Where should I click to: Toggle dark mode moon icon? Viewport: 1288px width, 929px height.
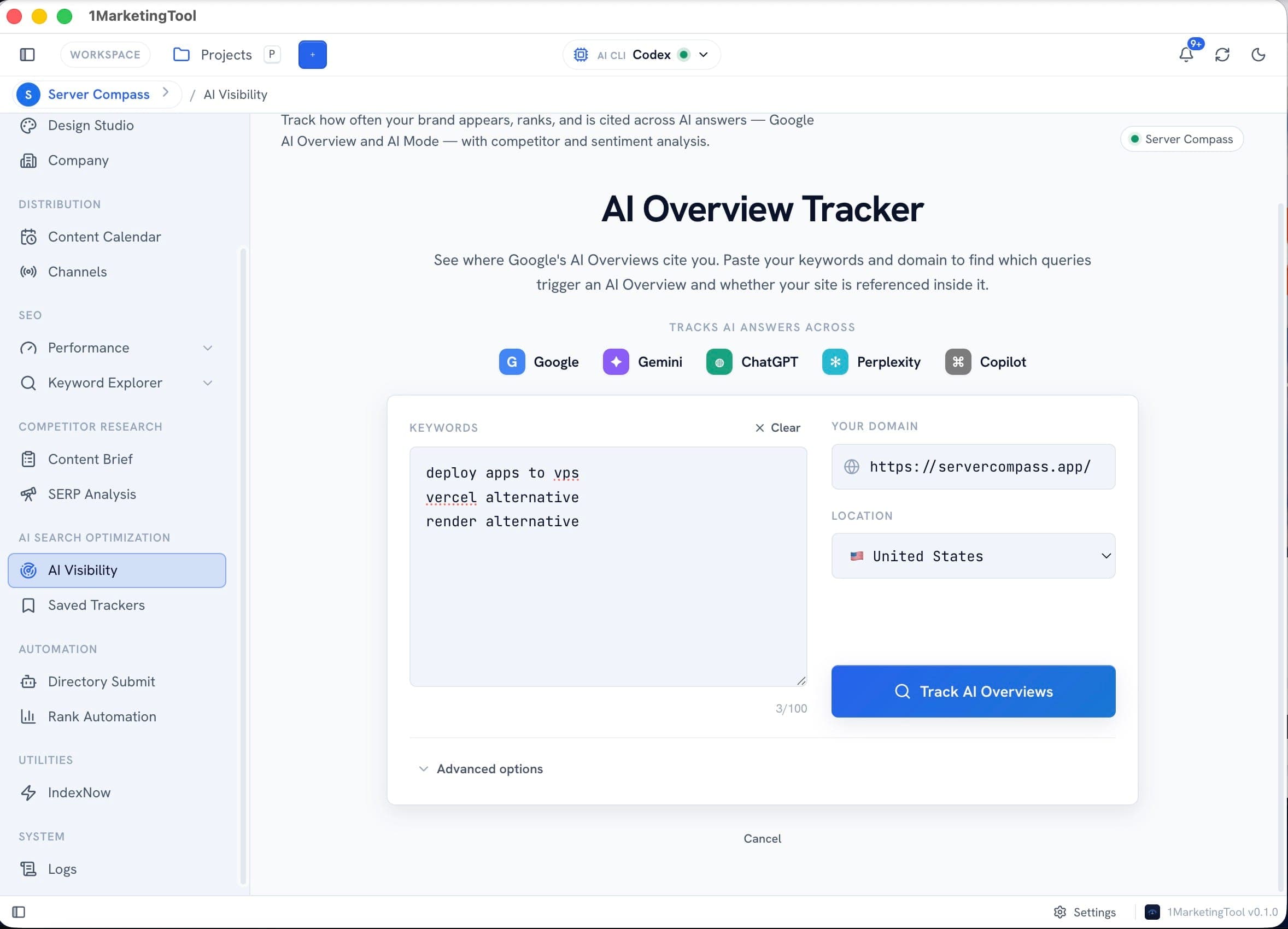click(1258, 55)
